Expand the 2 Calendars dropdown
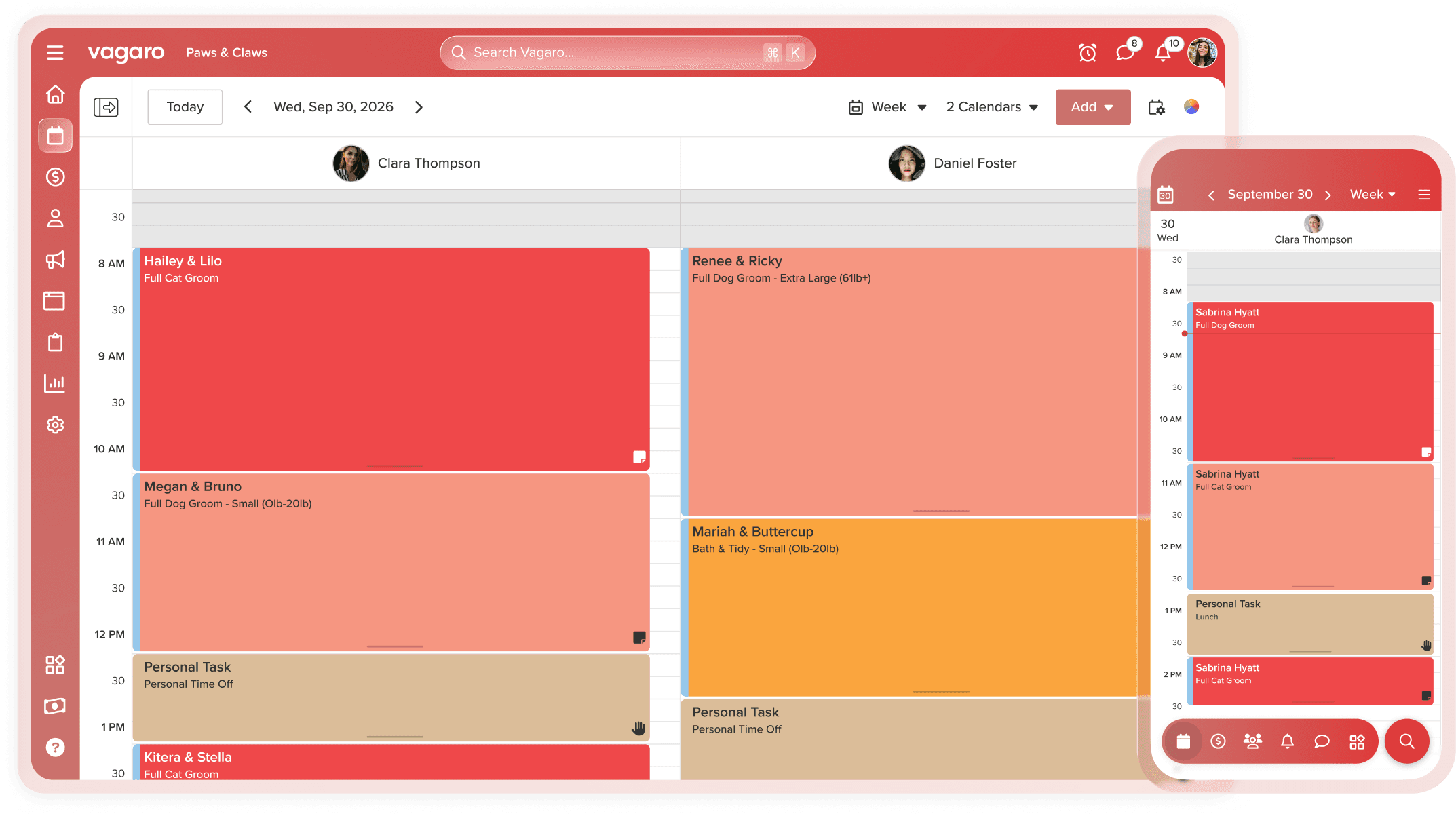 pos(992,107)
